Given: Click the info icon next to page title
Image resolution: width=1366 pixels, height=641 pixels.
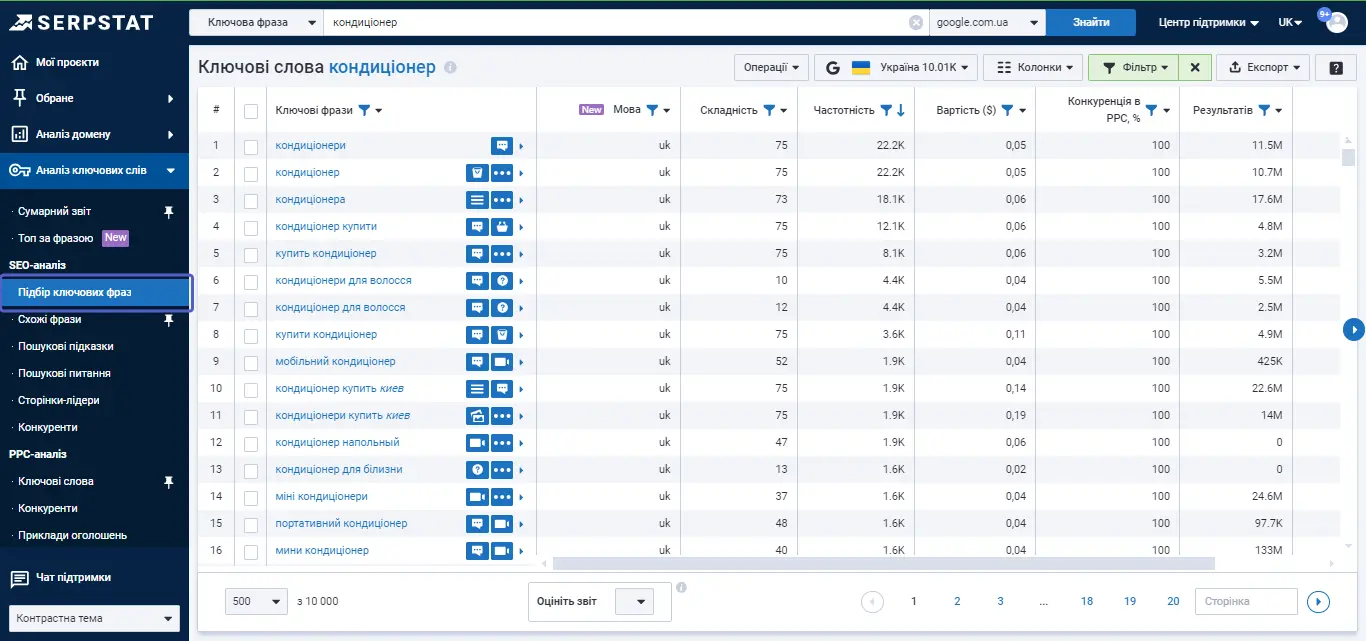Looking at the screenshot, I should 450,68.
